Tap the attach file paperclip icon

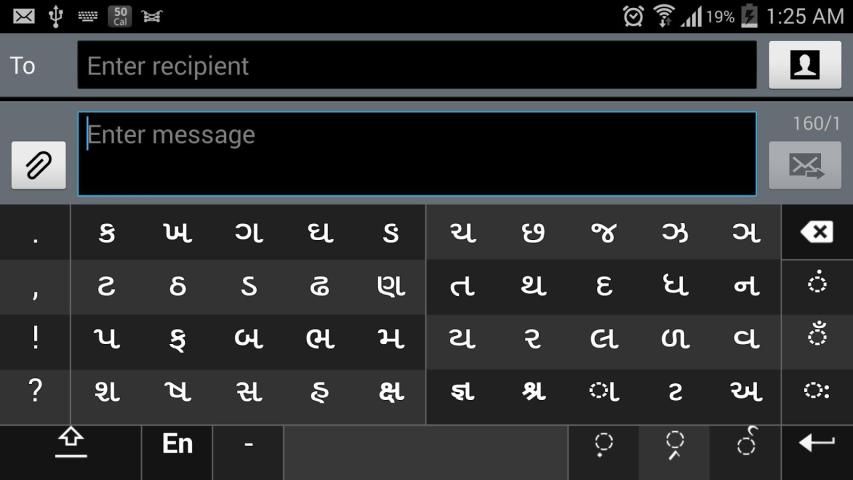point(38,165)
